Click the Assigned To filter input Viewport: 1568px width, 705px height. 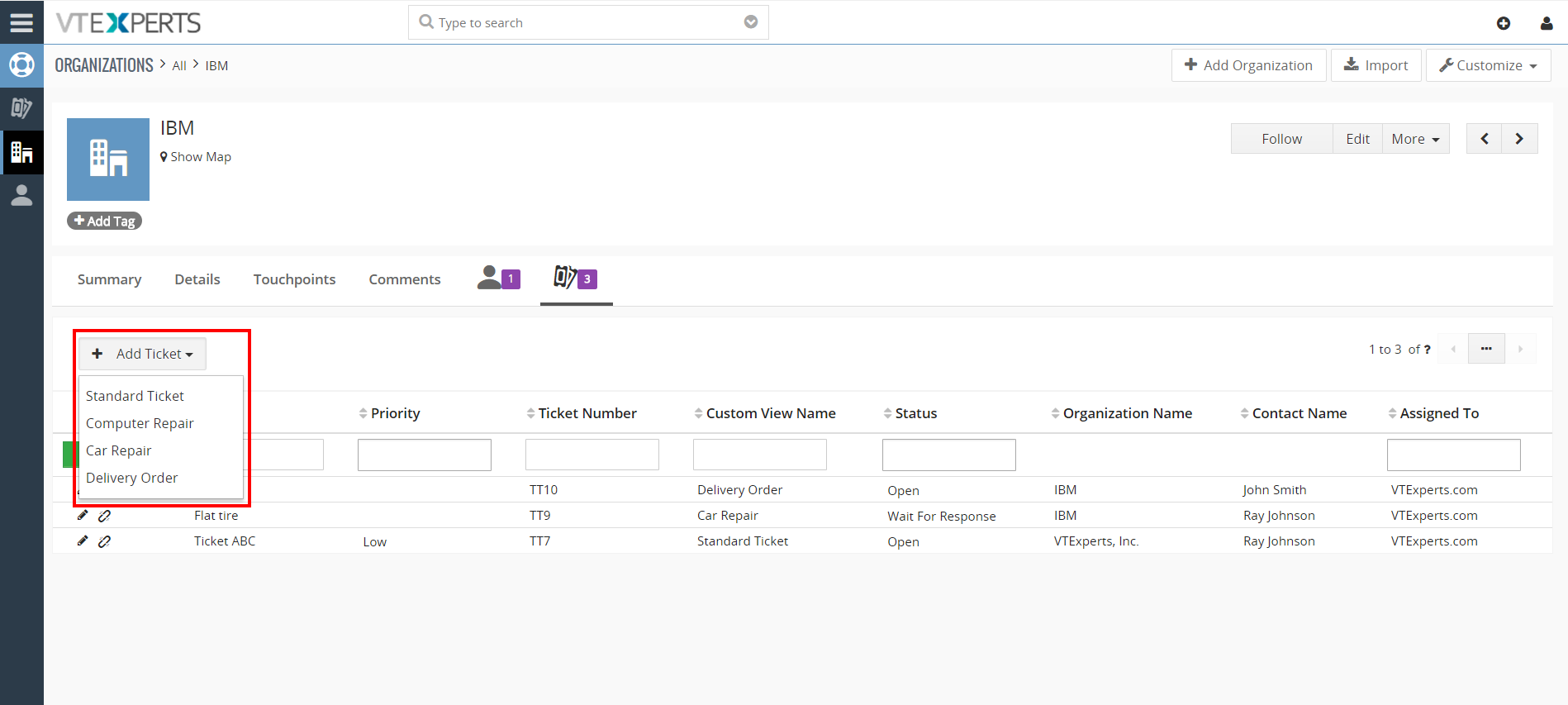(x=1454, y=455)
